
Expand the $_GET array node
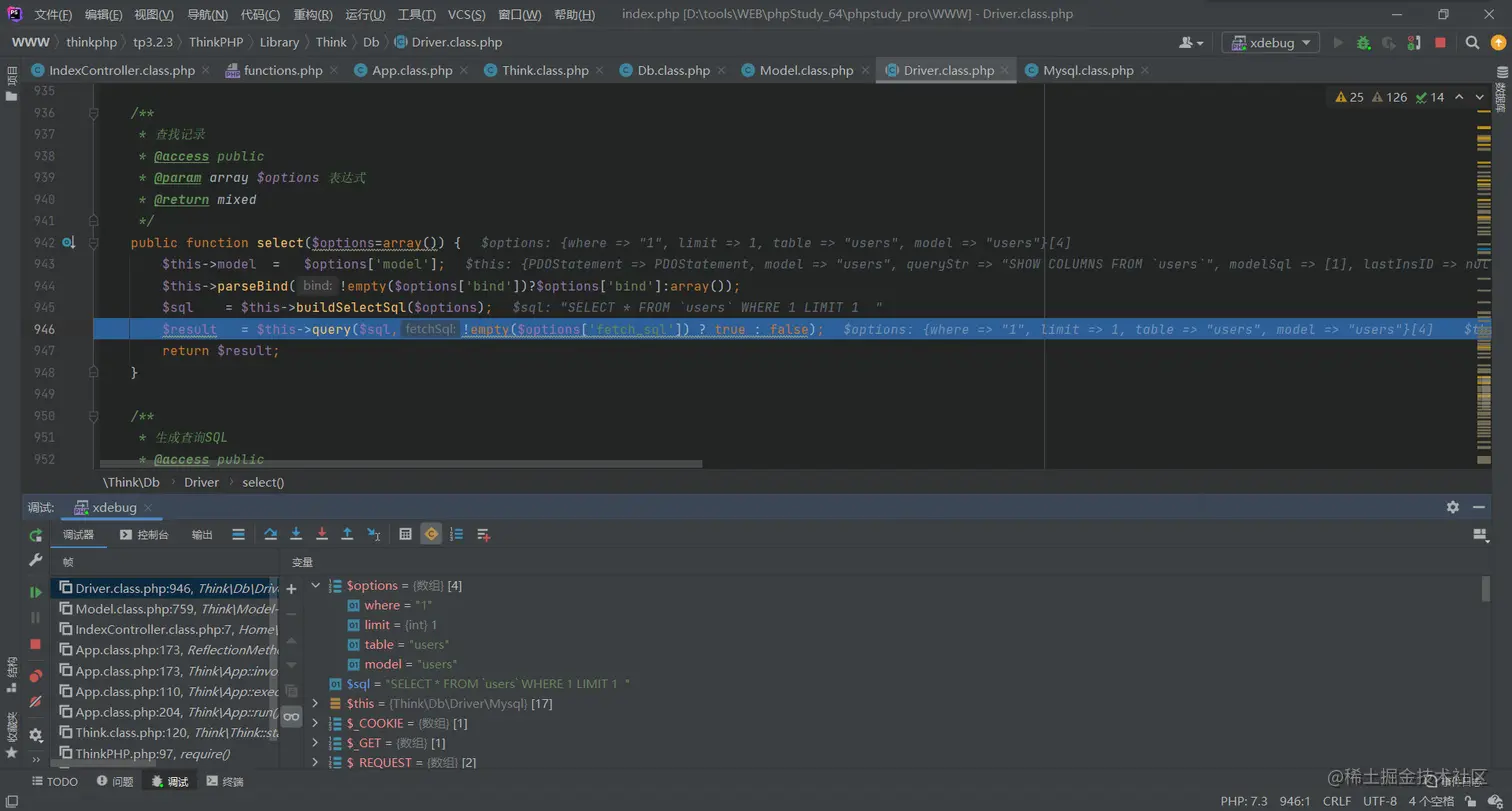pos(316,743)
